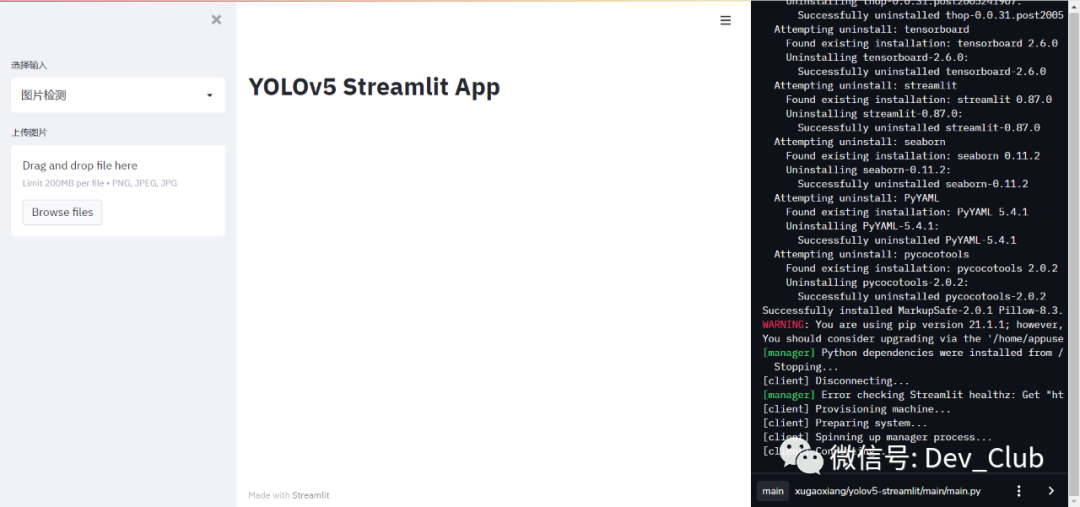The width and height of the screenshot is (1080, 507).
Task: Open the 图片检测 input dropdown
Action: (x=118, y=95)
